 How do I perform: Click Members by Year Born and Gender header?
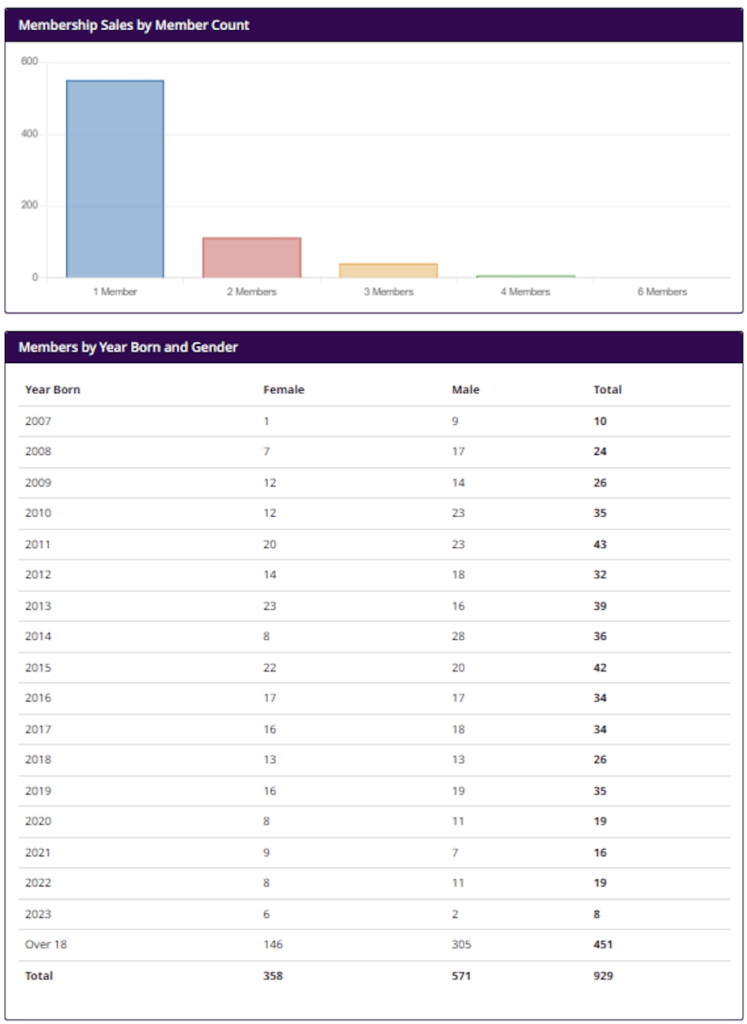(128, 347)
